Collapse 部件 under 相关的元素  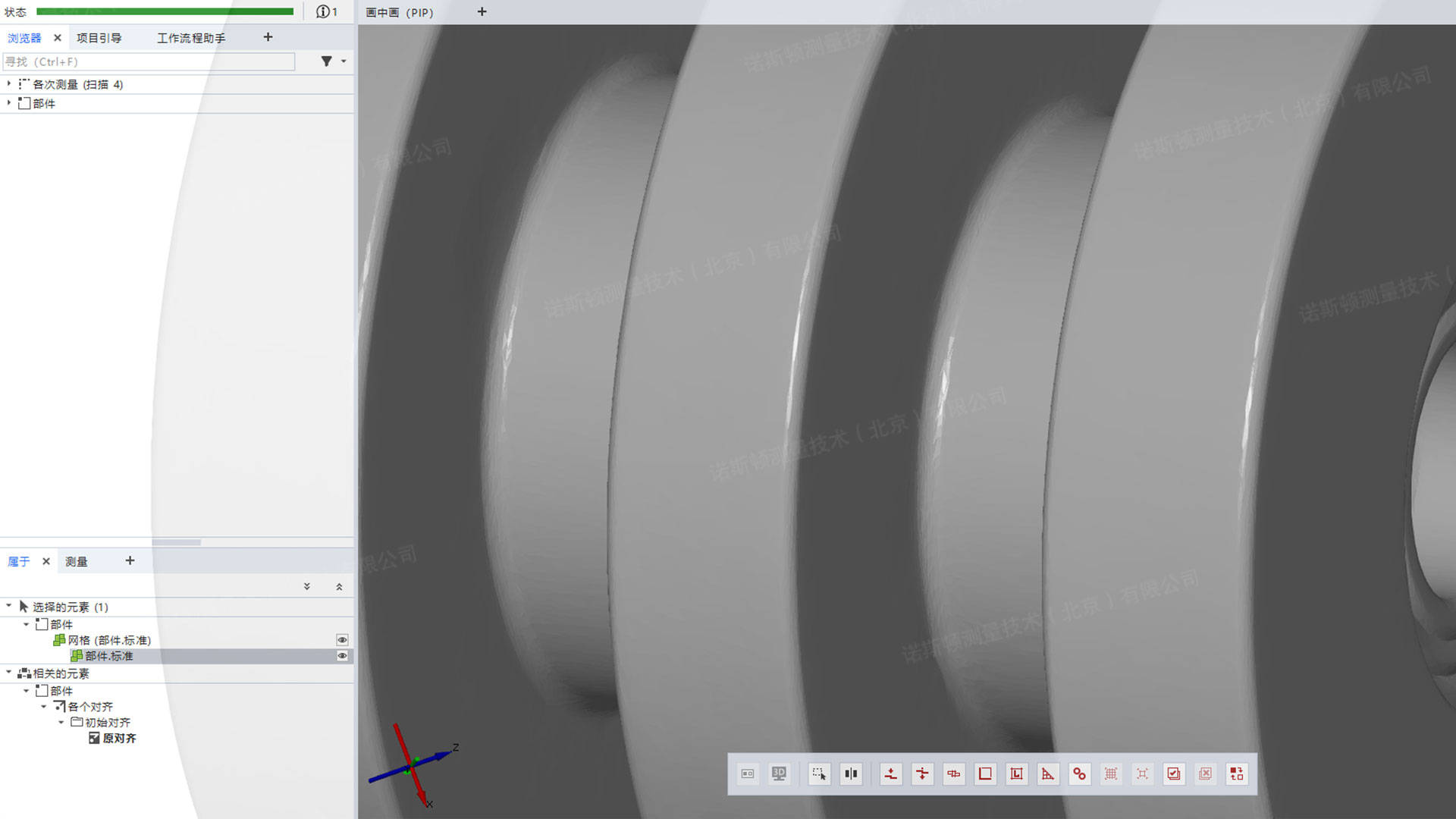[27, 690]
